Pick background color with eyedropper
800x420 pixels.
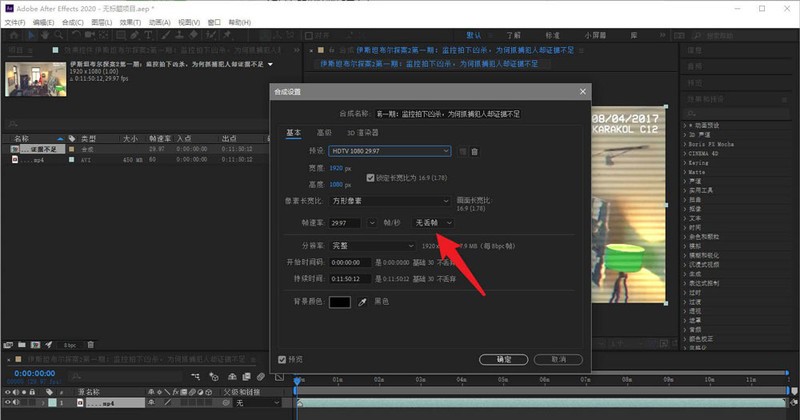click(x=363, y=301)
